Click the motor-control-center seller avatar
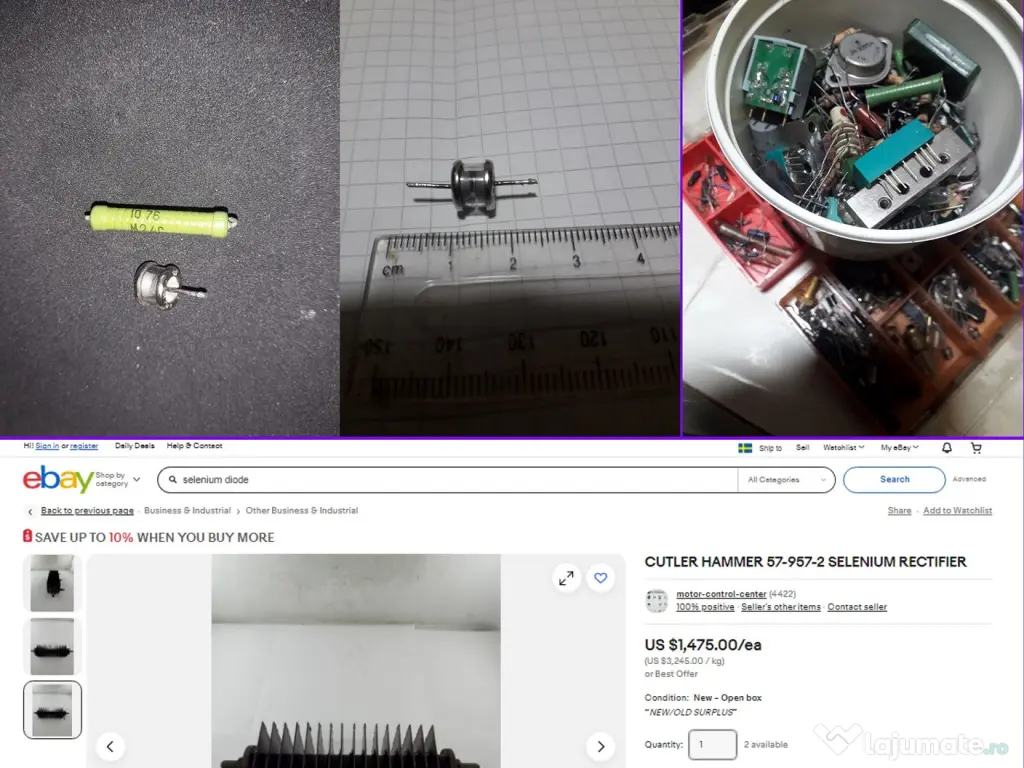 point(657,600)
